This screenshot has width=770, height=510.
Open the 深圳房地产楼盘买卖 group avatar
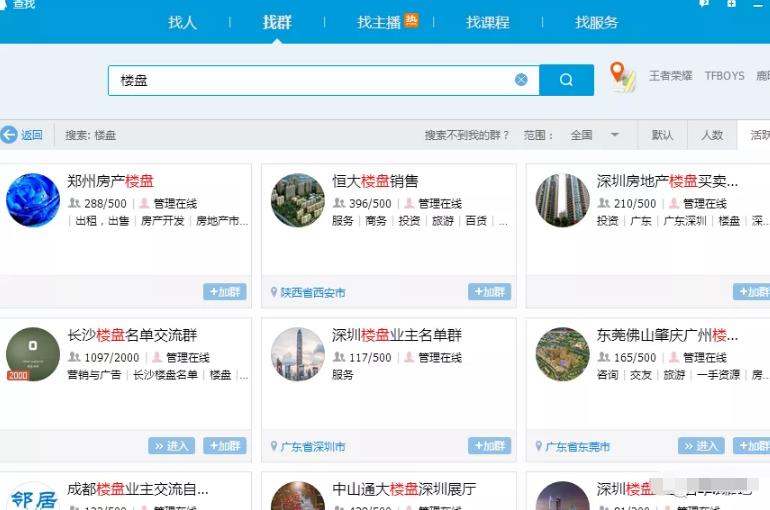point(562,200)
